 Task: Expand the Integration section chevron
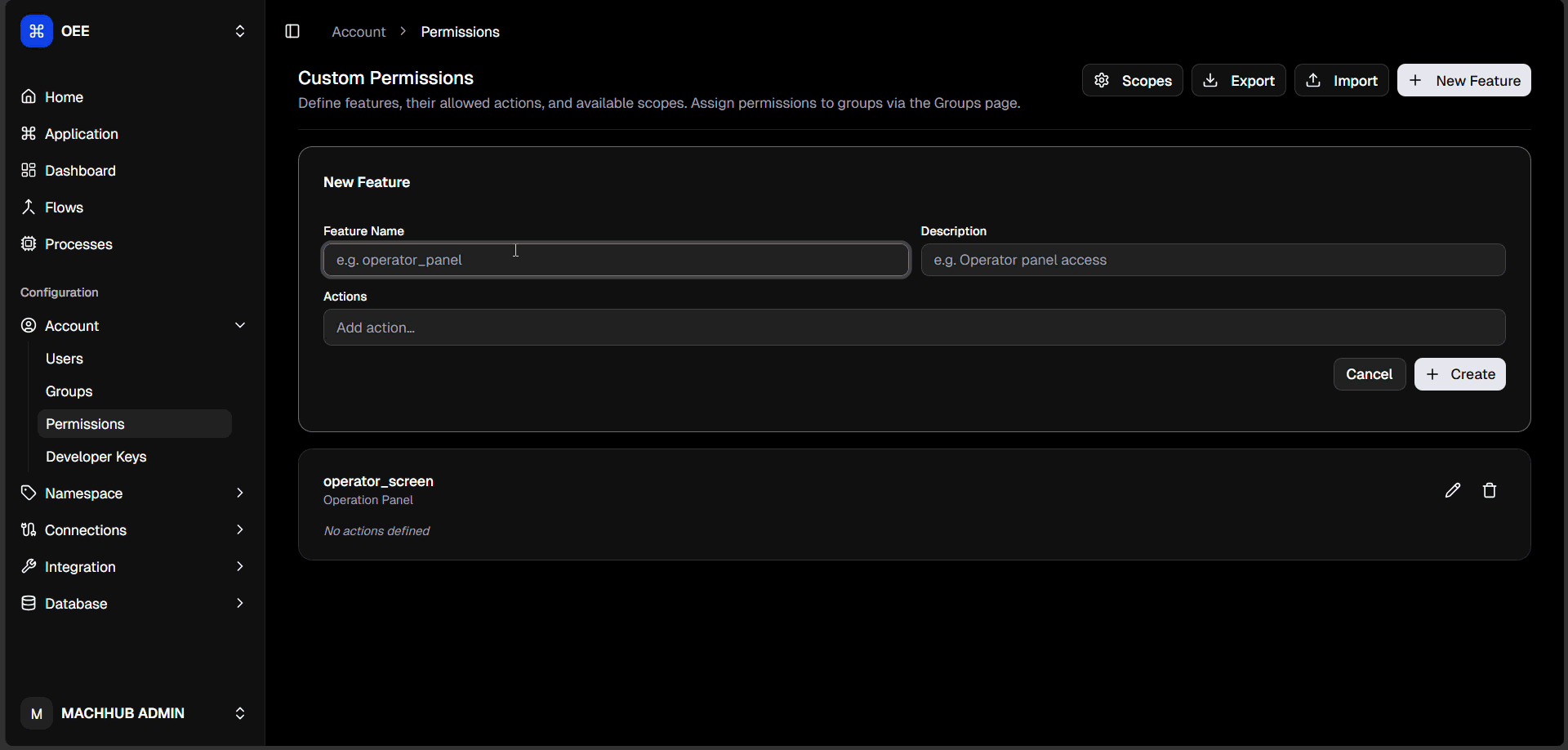pyautogui.click(x=240, y=566)
